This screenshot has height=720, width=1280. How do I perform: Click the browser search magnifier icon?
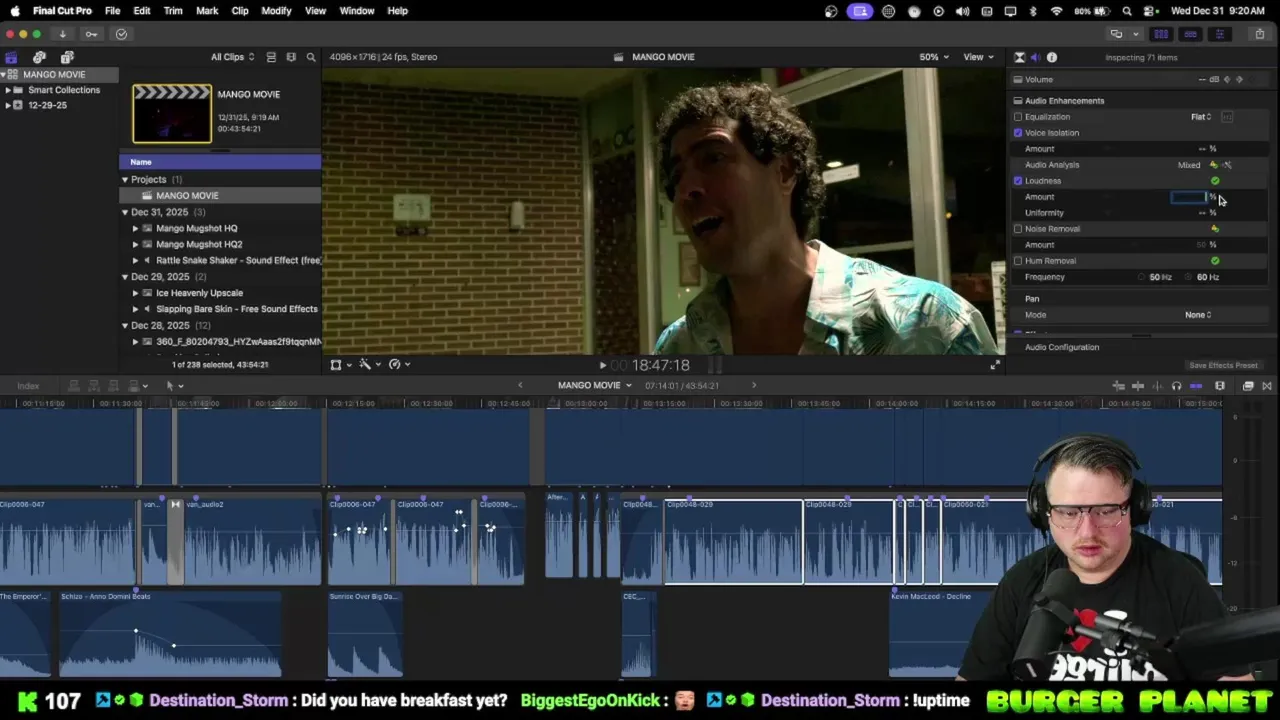(311, 57)
